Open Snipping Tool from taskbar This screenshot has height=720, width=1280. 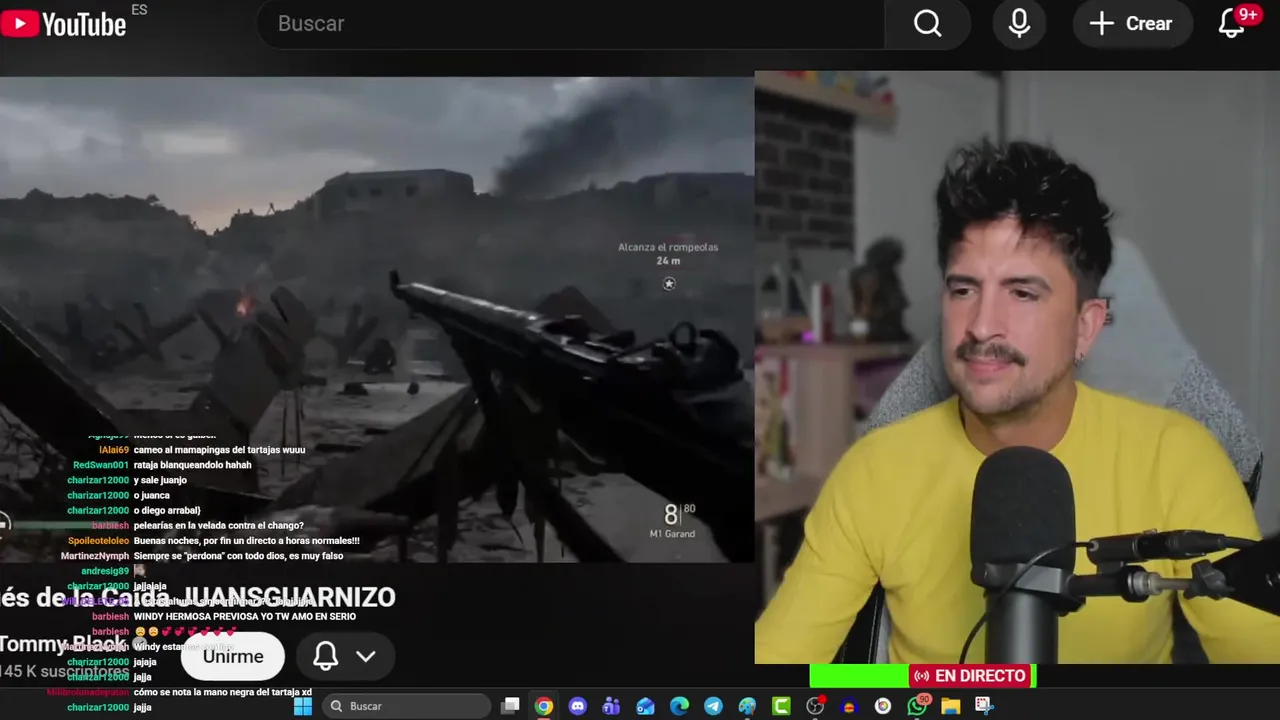984,706
